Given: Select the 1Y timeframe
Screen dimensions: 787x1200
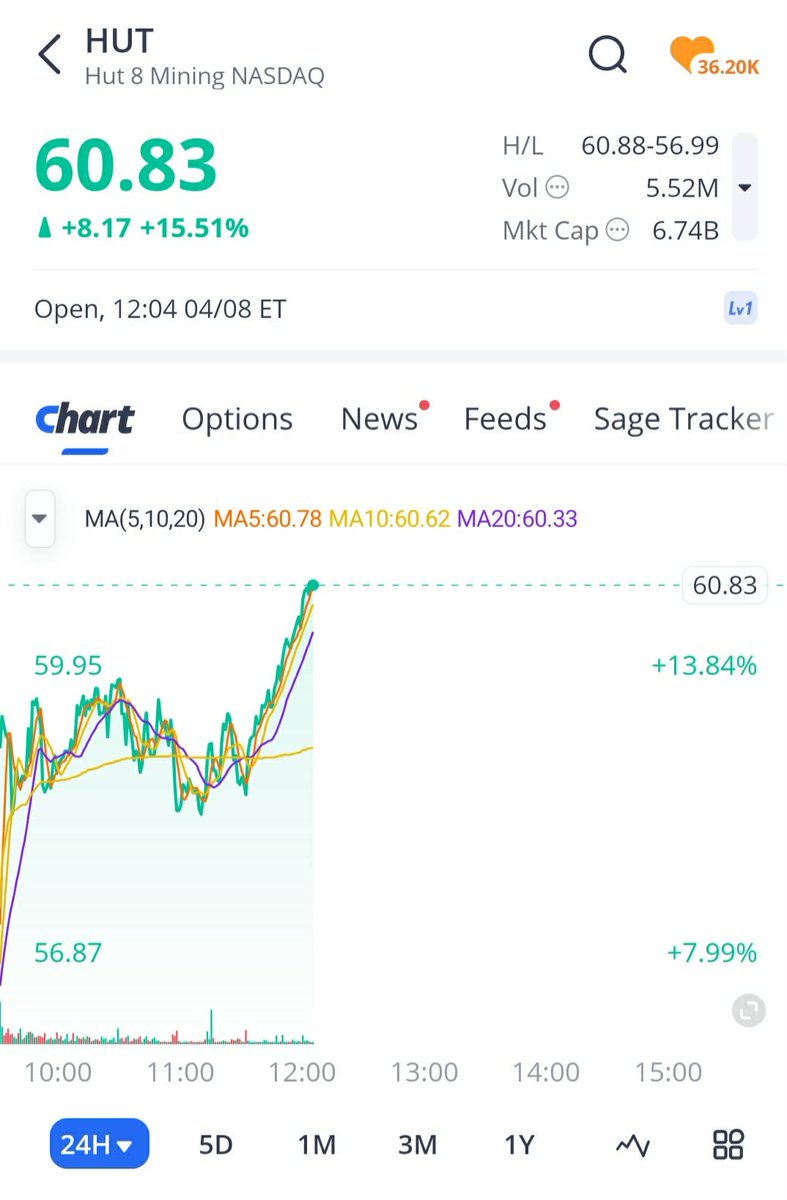Looking at the screenshot, I should pyautogui.click(x=519, y=1144).
